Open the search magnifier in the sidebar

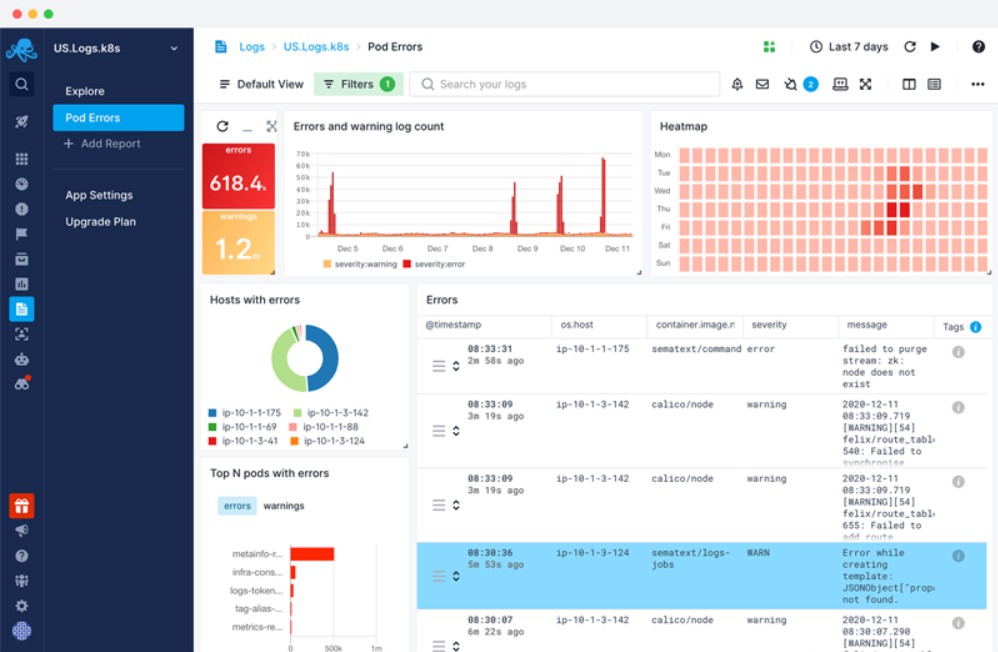[x=21, y=84]
